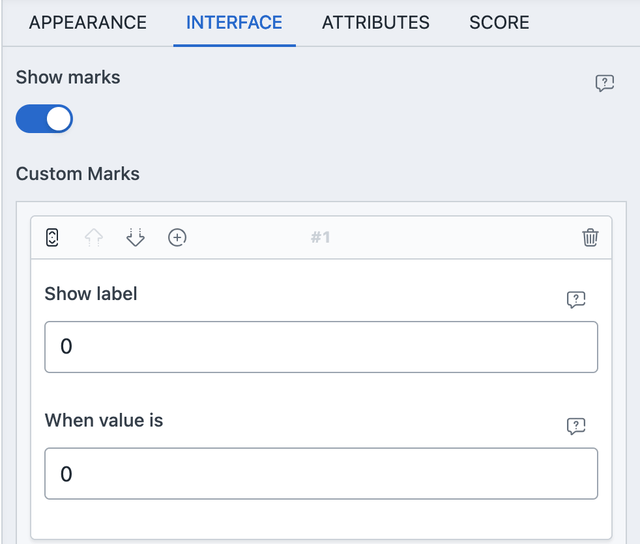Switch to the Appearance tab
Viewport: 640px width, 544px height.
[87, 22]
